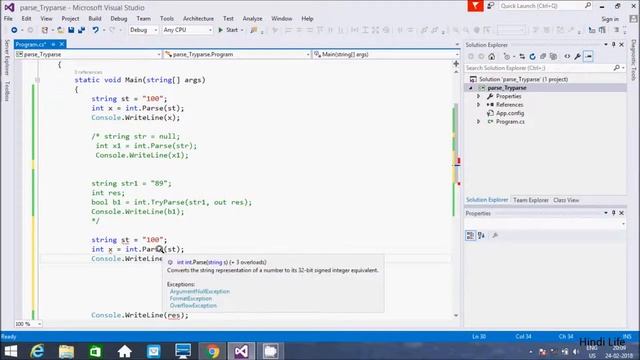
Task: Open the Main(string[] args) member dropdown
Action: pyautogui.click(x=386, y=54)
